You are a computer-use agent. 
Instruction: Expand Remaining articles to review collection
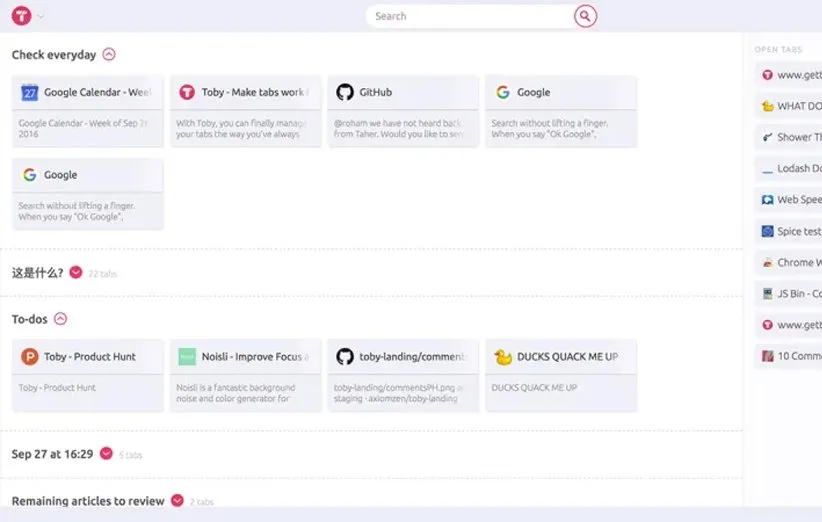click(177, 501)
